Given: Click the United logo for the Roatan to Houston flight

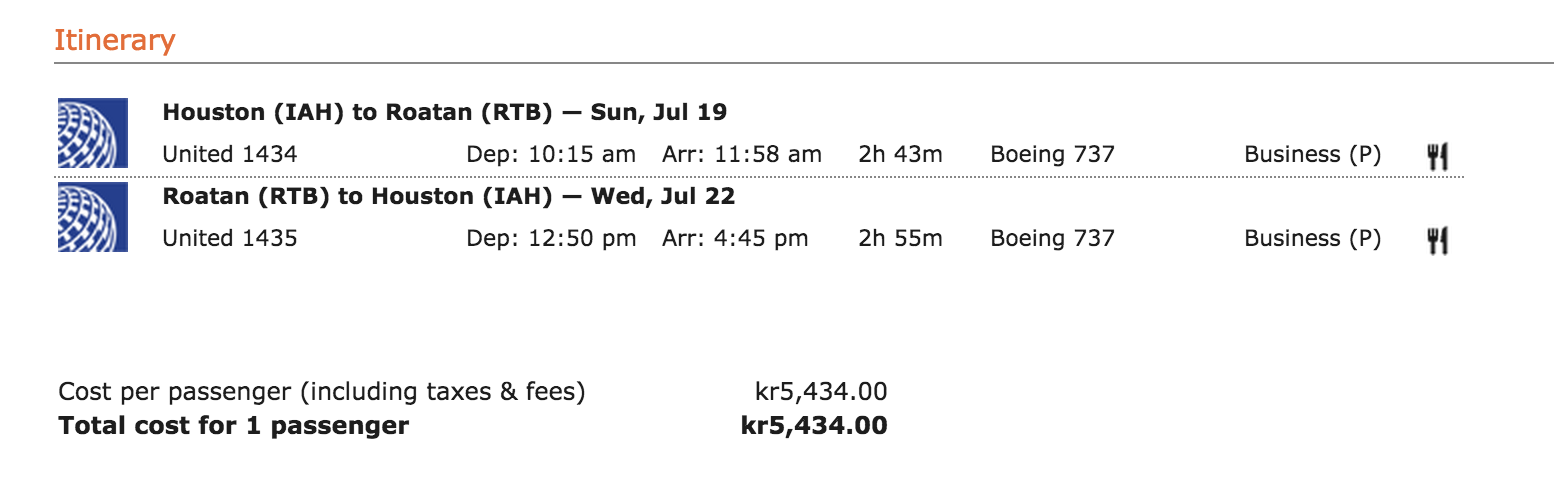Looking at the screenshot, I should [93, 216].
